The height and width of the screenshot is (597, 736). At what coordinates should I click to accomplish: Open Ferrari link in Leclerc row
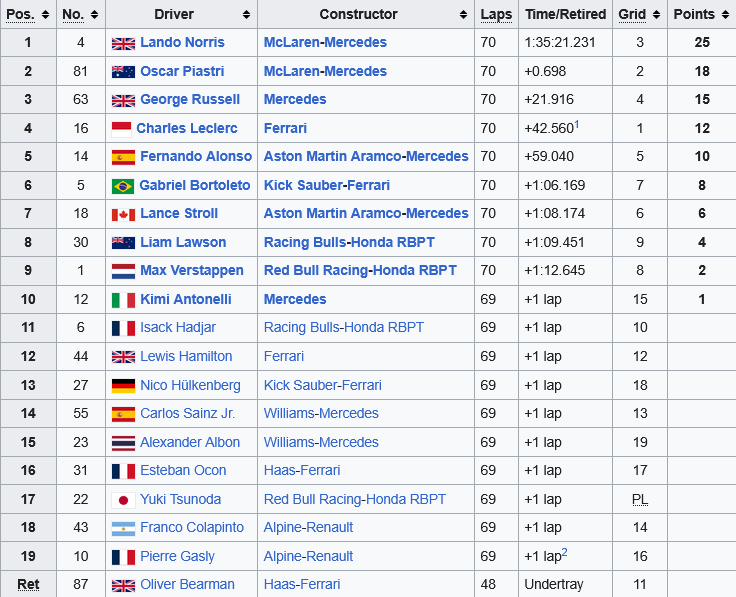(x=285, y=128)
